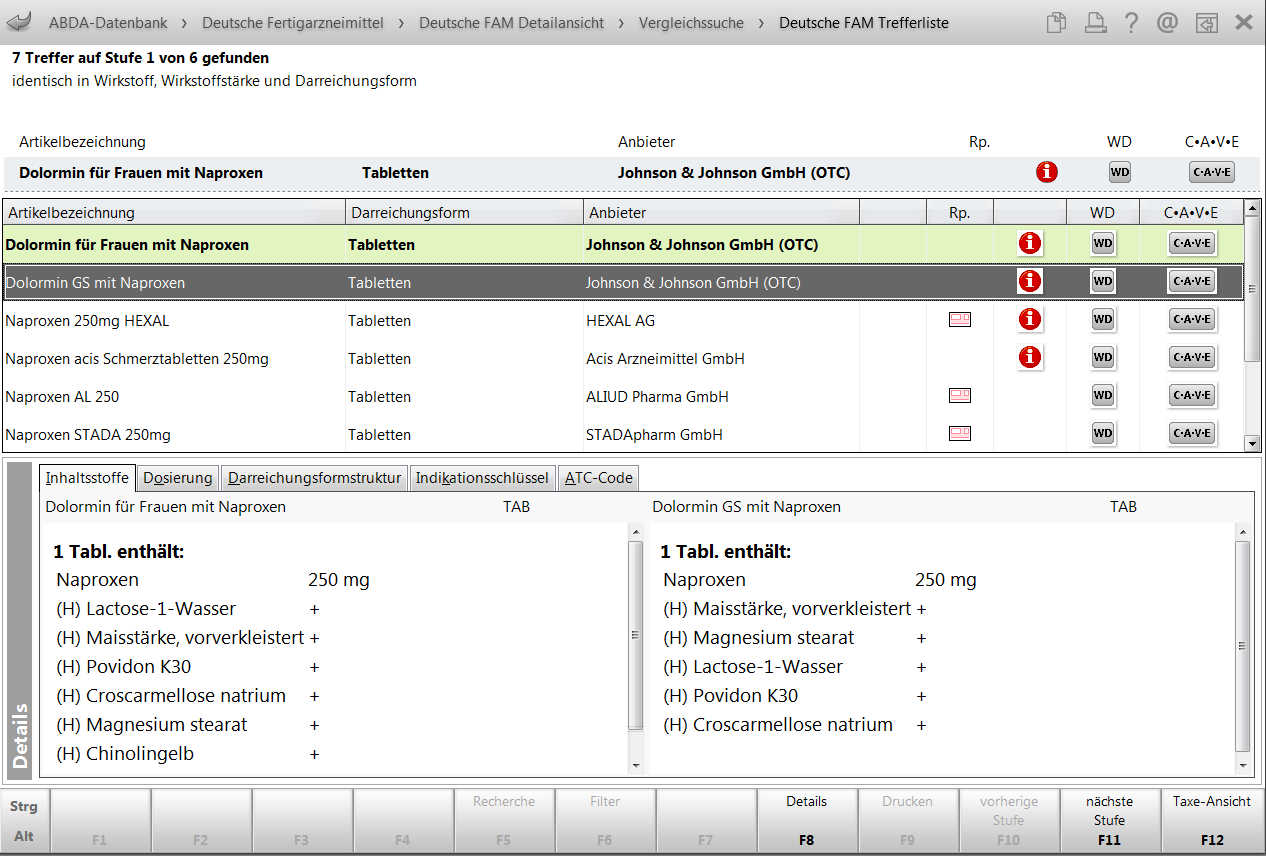
Task: Switch to the Indikationsschlüssel tab
Action: (x=482, y=478)
